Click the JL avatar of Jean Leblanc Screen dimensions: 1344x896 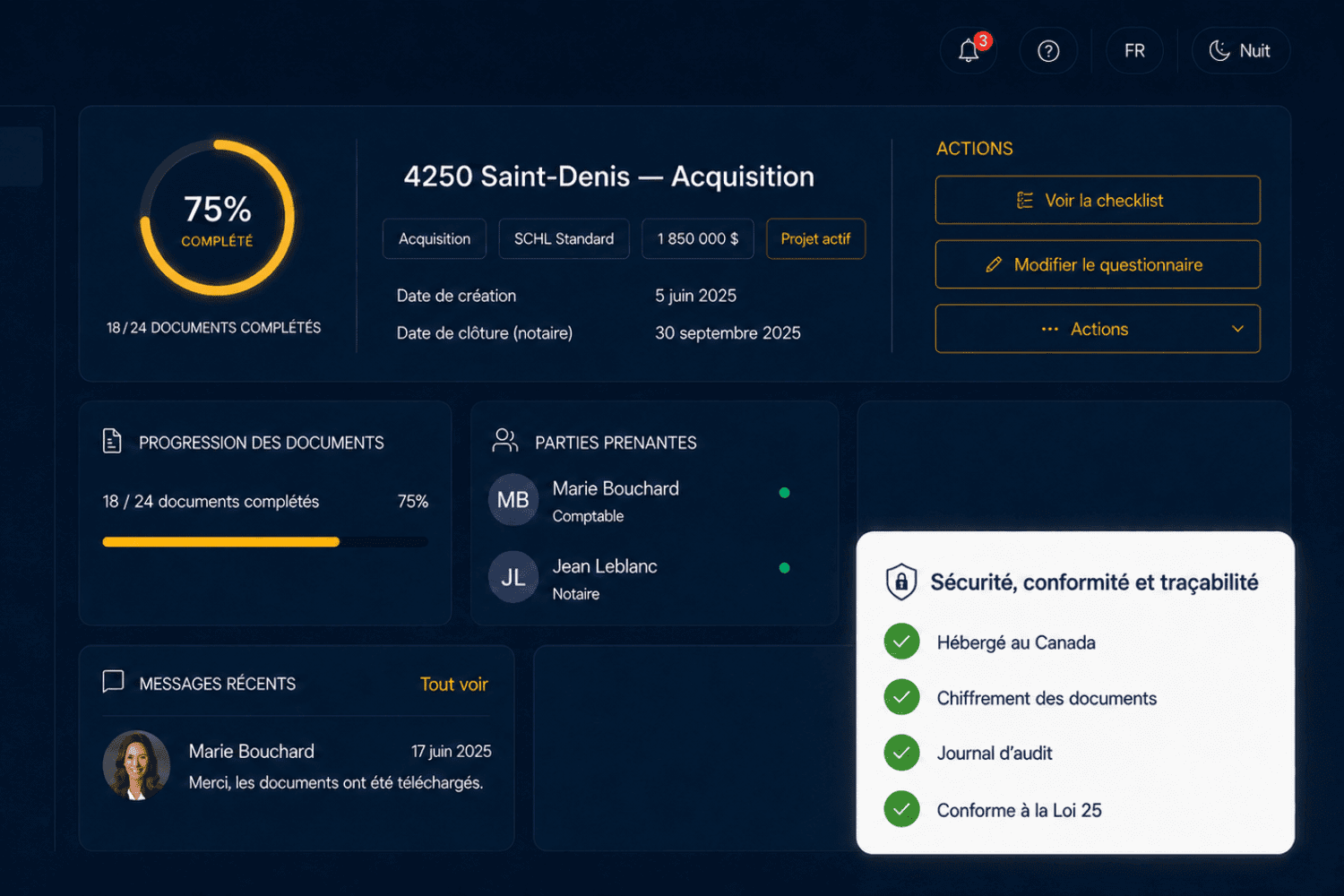[513, 577]
